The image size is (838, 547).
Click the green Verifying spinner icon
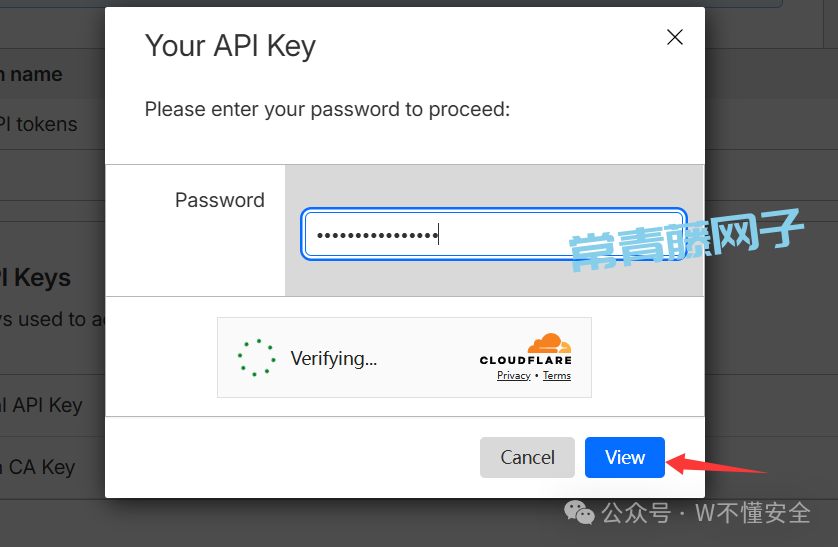pyautogui.click(x=256, y=357)
